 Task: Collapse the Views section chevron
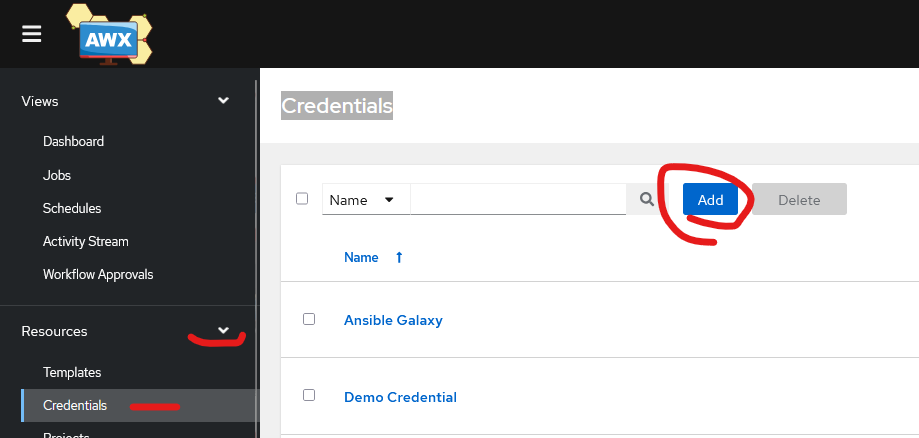click(223, 101)
